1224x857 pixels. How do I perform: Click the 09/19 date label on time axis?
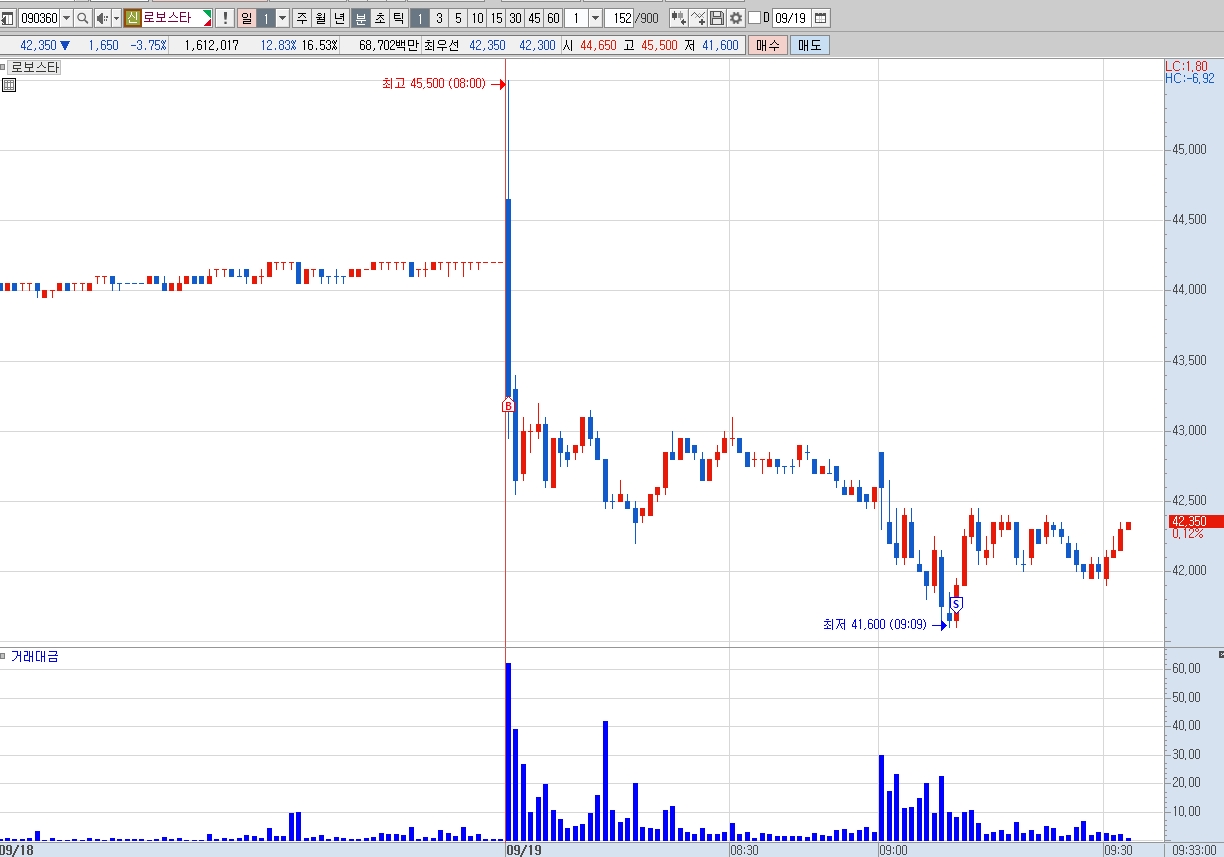pos(524,850)
